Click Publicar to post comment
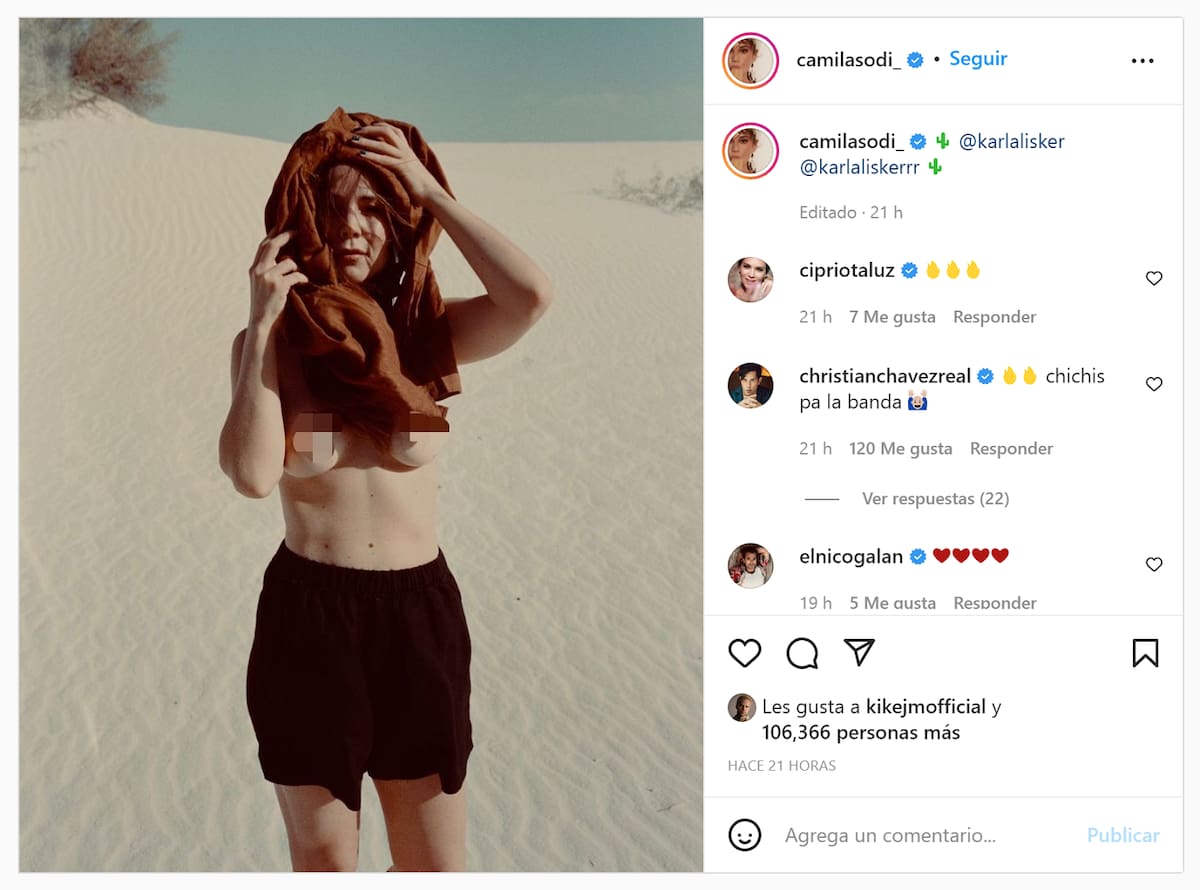1200x890 pixels. pyautogui.click(x=1123, y=835)
